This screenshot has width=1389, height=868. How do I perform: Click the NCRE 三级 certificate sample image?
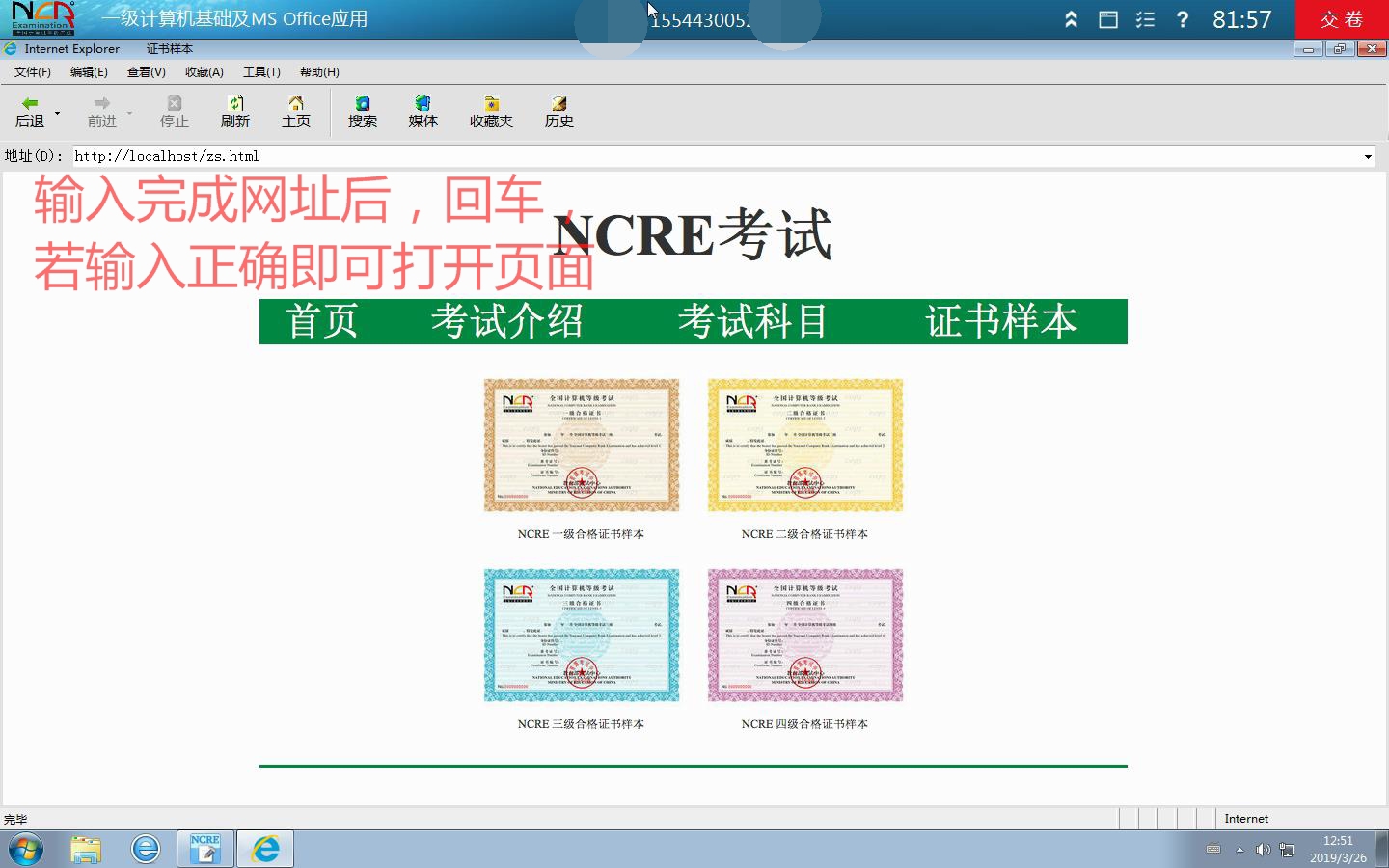pyautogui.click(x=582, y=635)
